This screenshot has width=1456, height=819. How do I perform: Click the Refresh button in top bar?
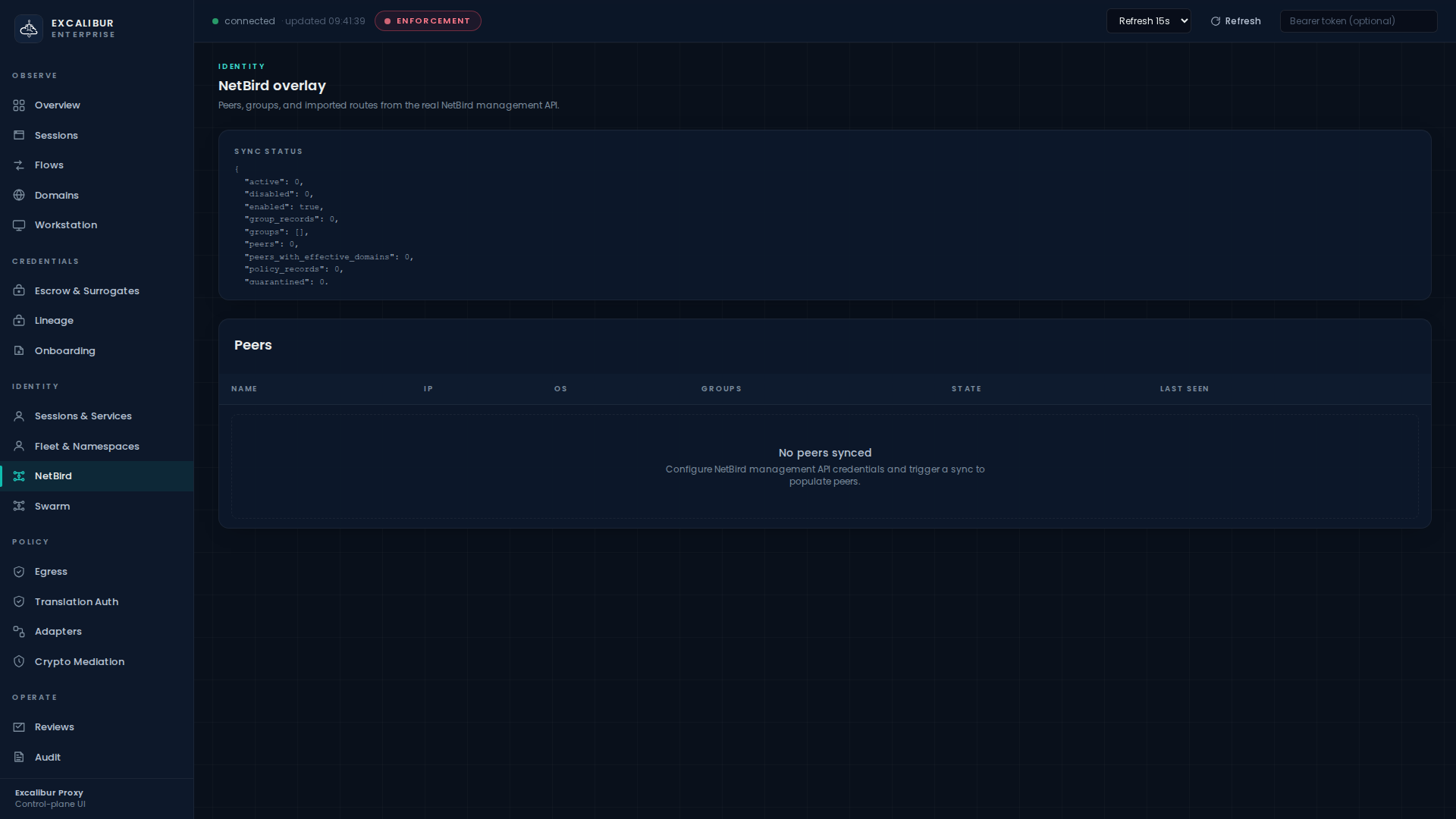1235,21
